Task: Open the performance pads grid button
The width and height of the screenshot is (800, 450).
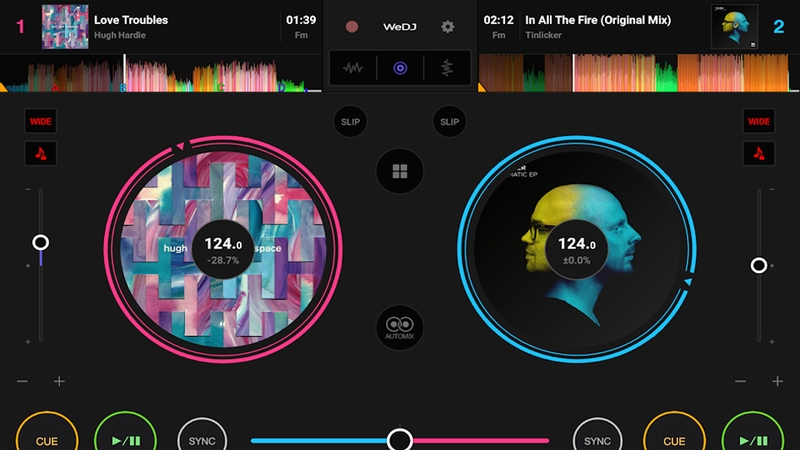Action: 399,171
